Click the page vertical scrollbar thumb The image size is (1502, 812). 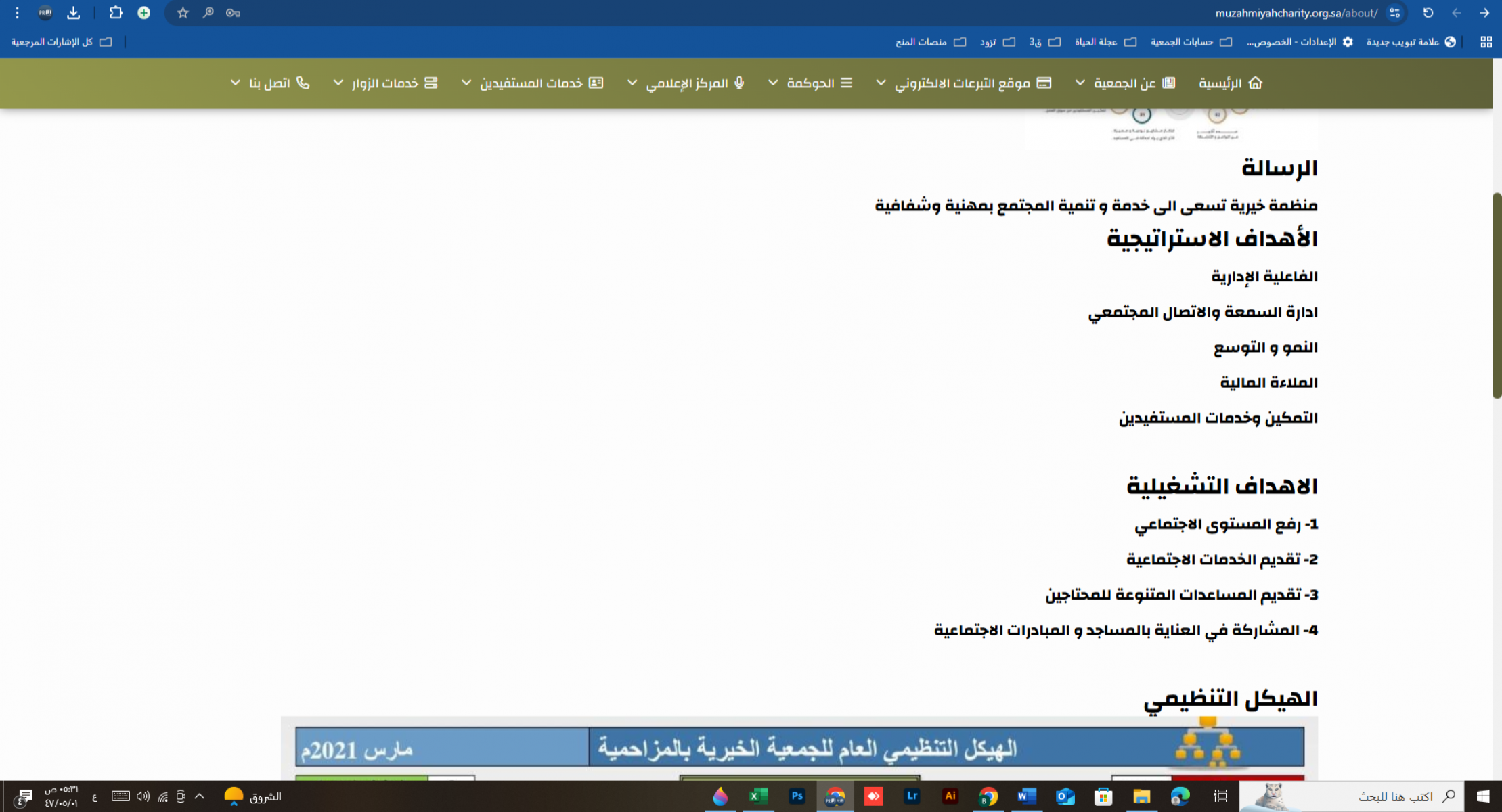tap(1497, 296)
